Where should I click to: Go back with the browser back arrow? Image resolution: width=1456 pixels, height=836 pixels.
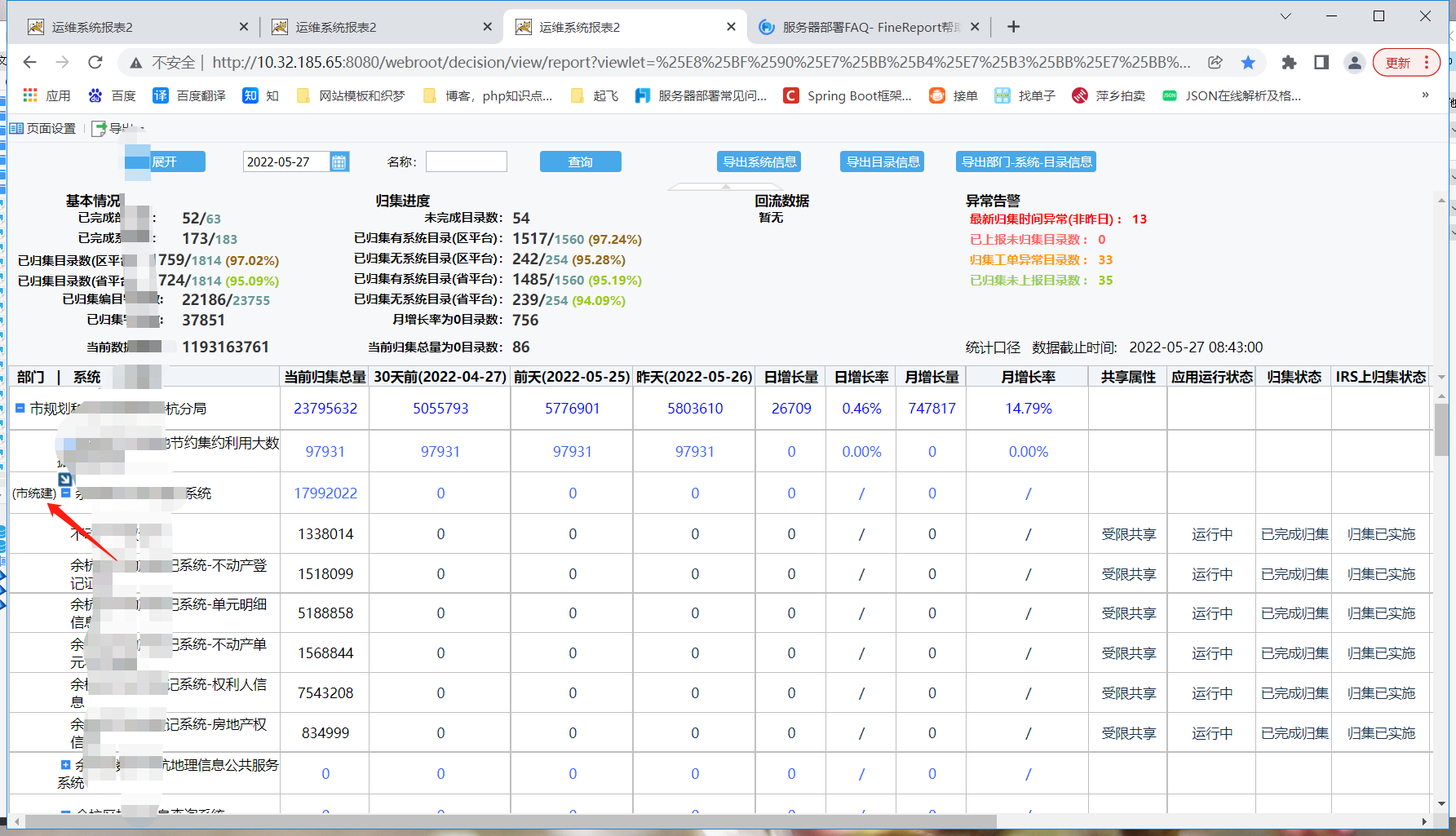[30, 63]
